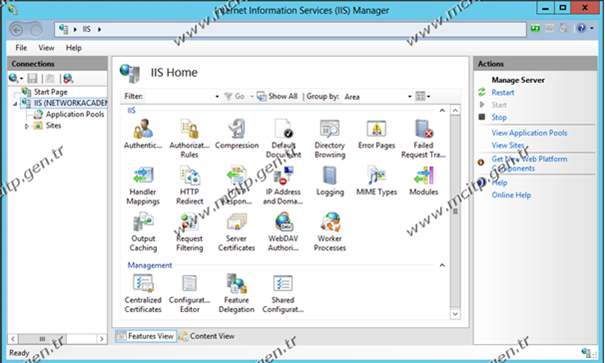
Task: Open Failed Request Tracing feature
Action: [423, 138]
